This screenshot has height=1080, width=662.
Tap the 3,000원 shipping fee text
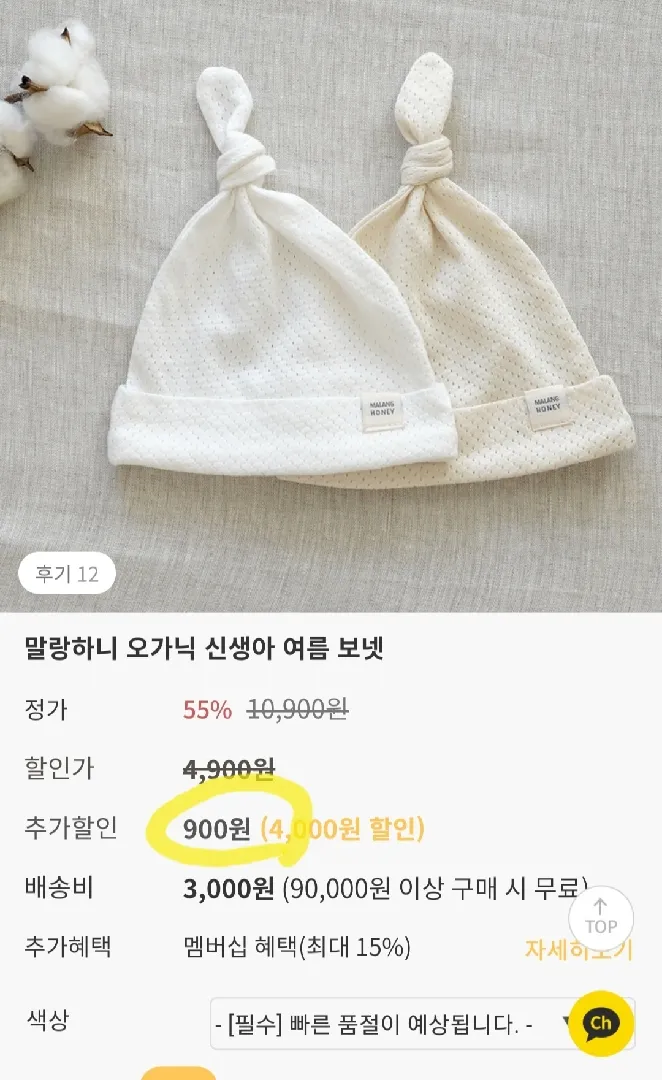point(229,889)
